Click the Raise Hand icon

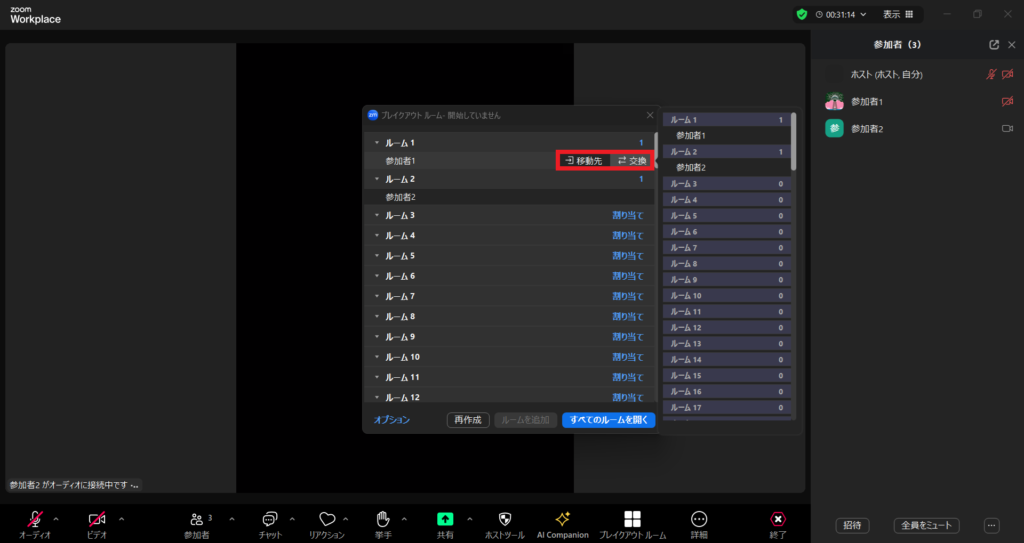click(x=382, y=519)
